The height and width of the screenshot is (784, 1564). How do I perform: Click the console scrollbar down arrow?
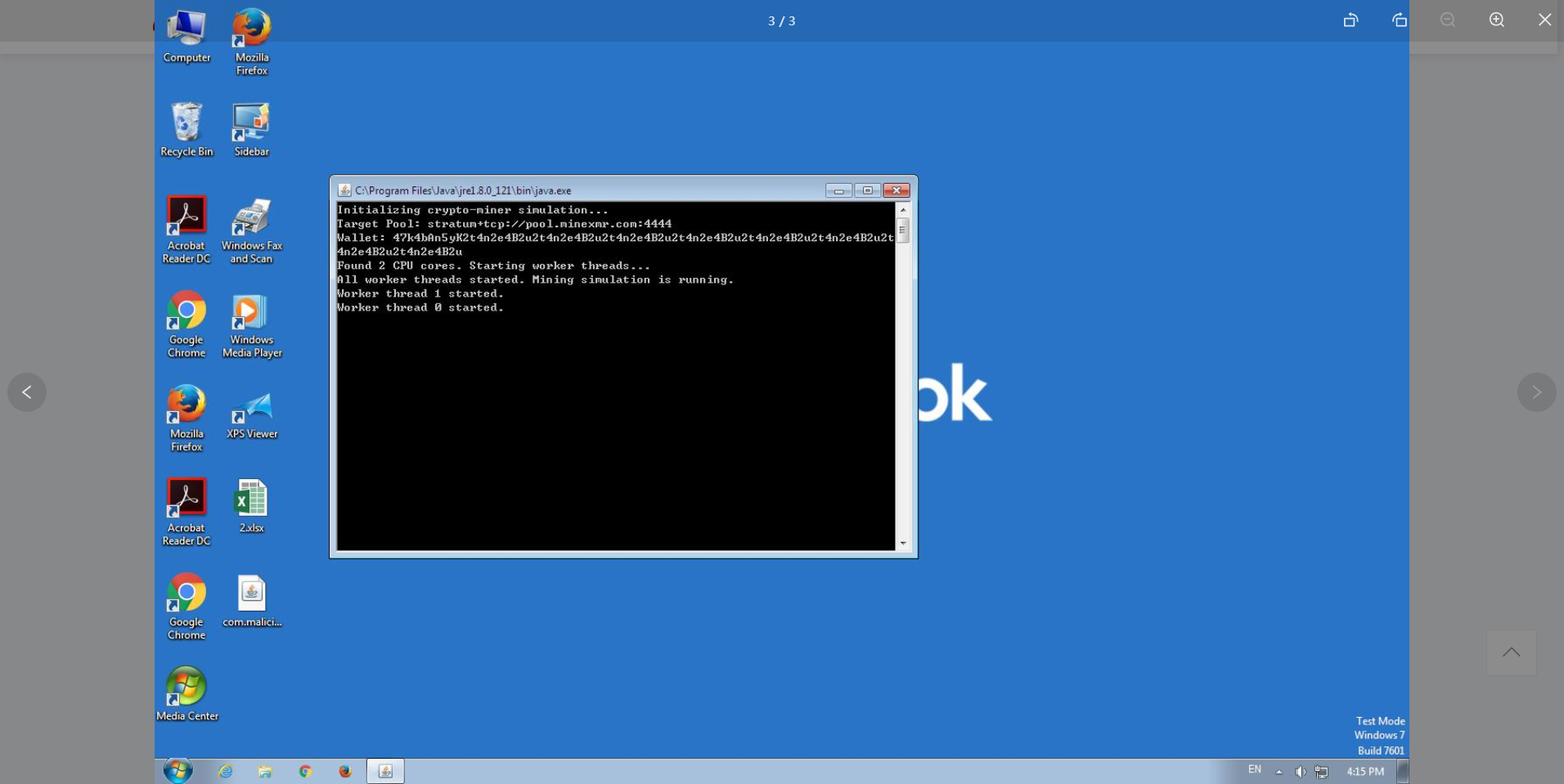[903, 543]
